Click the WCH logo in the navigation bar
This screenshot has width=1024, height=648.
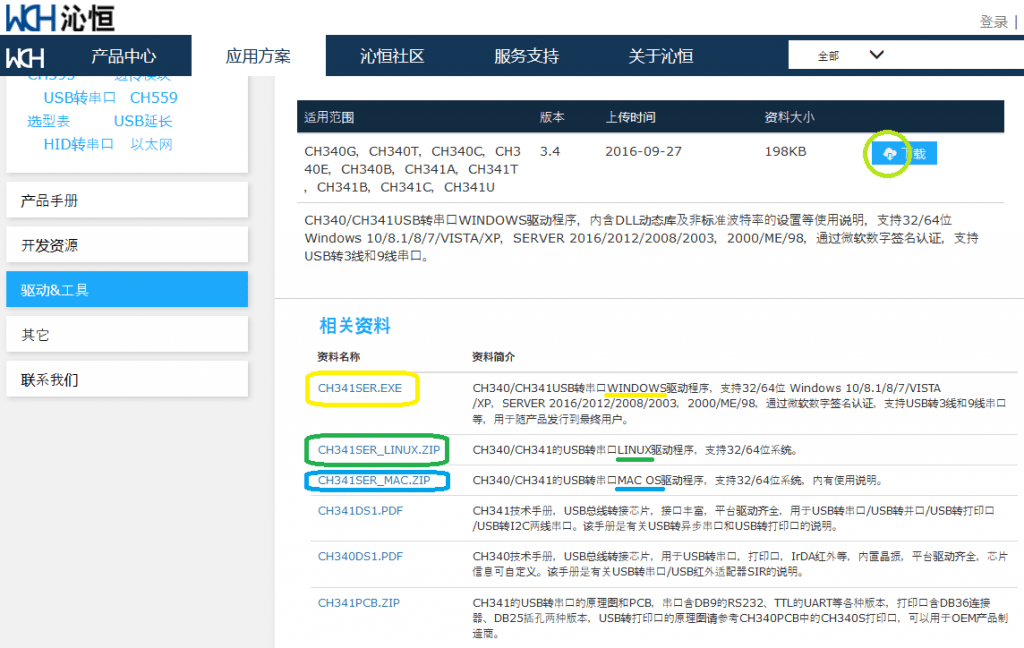click(25, 57)
